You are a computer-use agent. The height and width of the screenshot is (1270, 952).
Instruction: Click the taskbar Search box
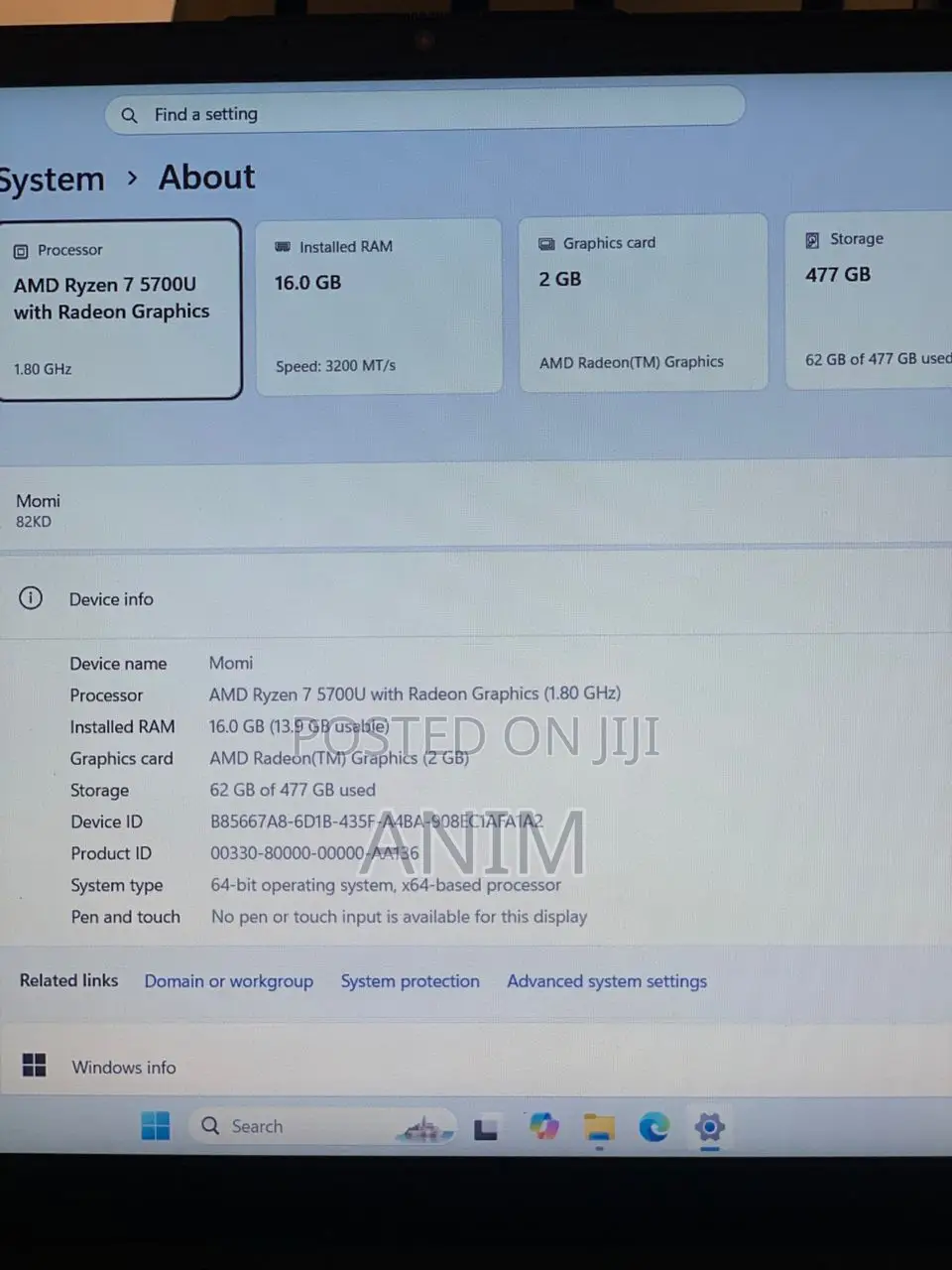322,1126
